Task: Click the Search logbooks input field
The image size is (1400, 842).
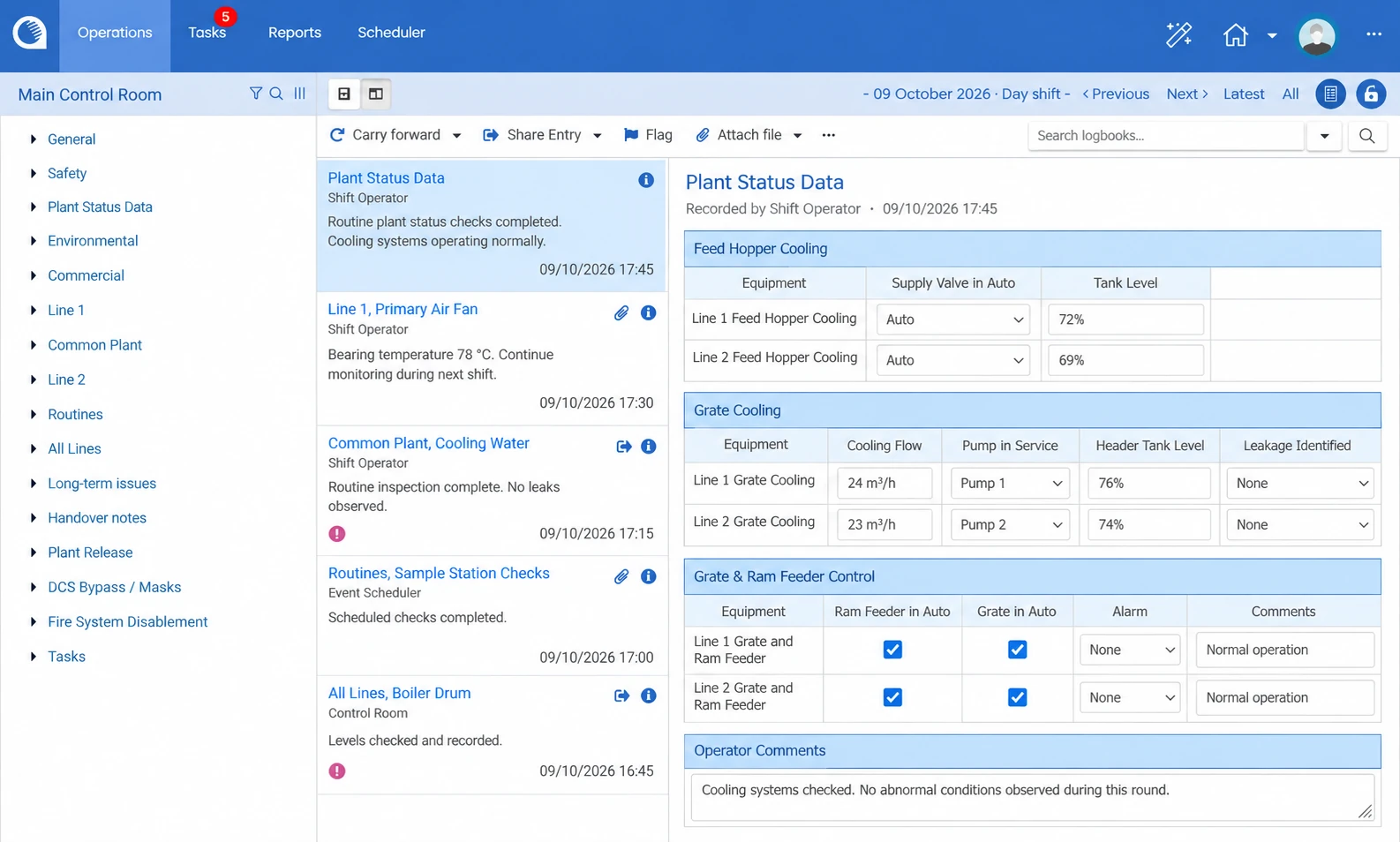Action: 1166,136
